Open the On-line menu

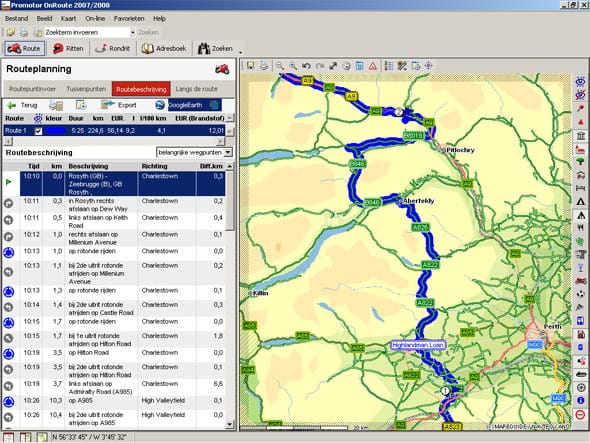coord(95,18)
